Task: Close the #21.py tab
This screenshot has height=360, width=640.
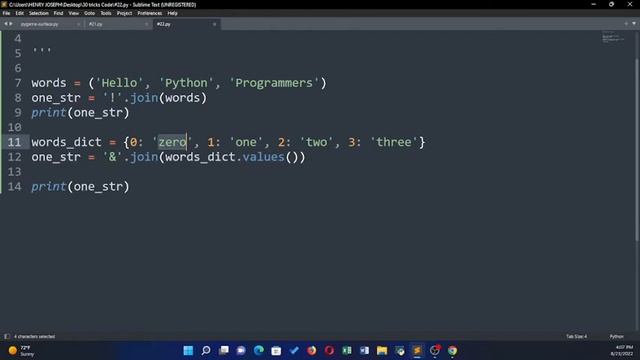Action: pos(147,24)
